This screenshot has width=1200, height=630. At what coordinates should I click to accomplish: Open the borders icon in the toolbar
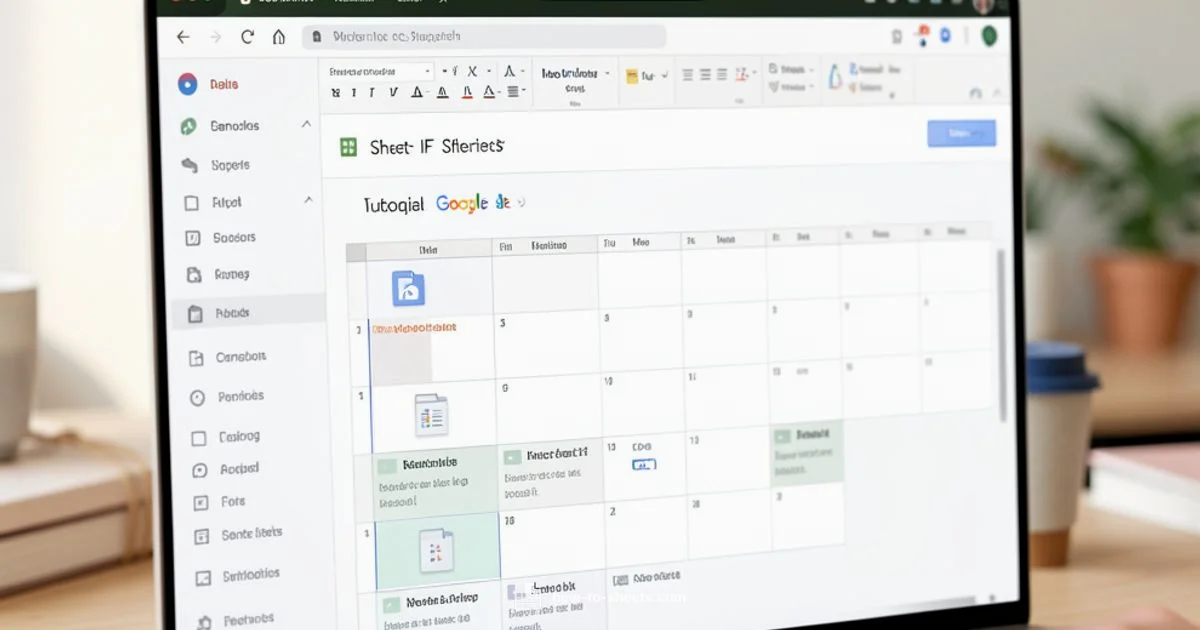pyautogui.click(x=511, y=91)
